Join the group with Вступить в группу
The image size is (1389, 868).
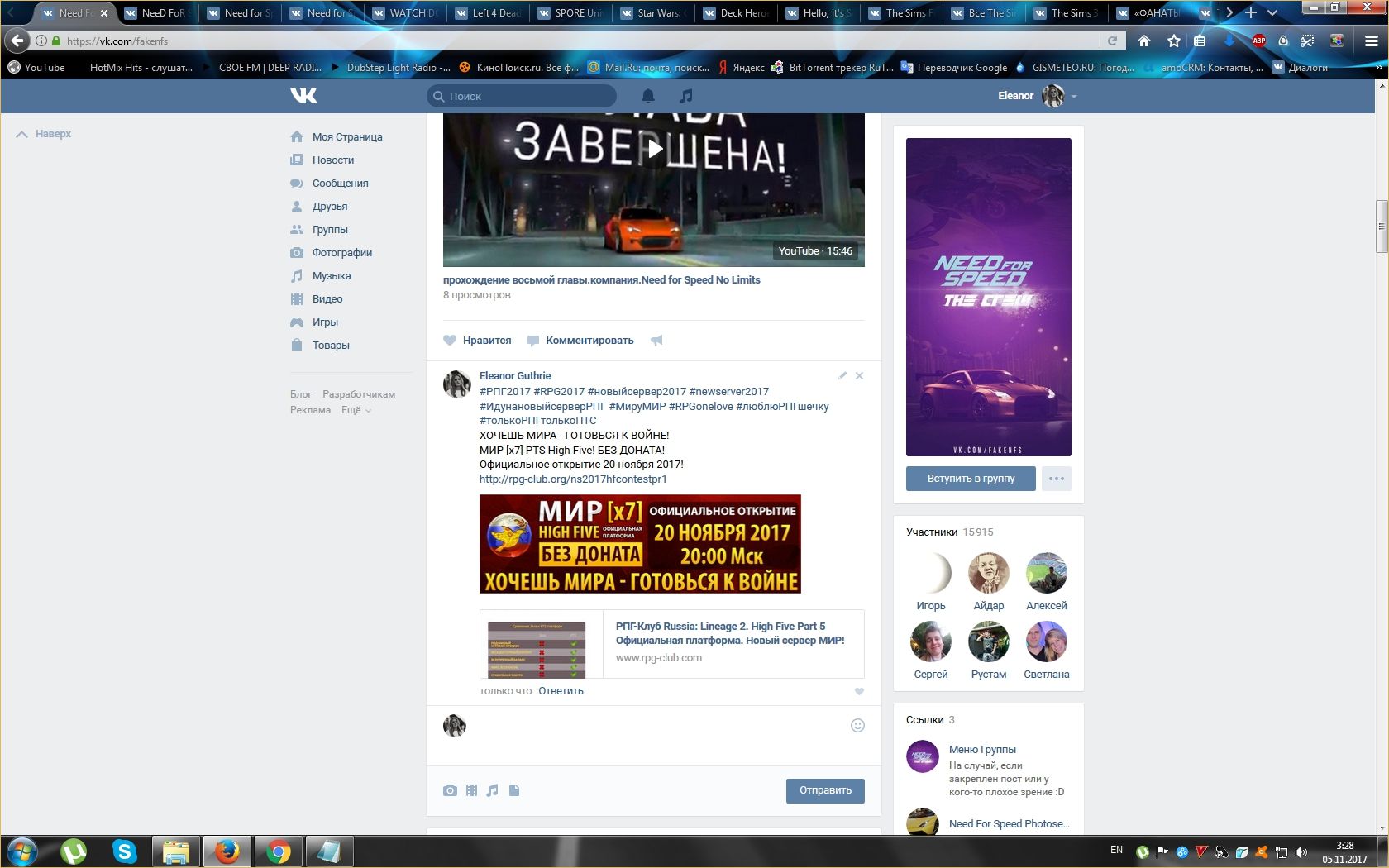(x=971, y=479)
